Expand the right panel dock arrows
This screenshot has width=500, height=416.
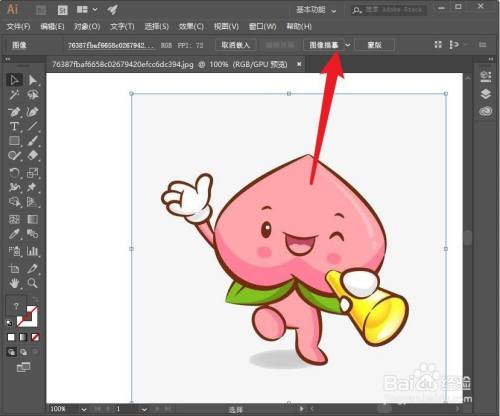click(x=490, y=59)
